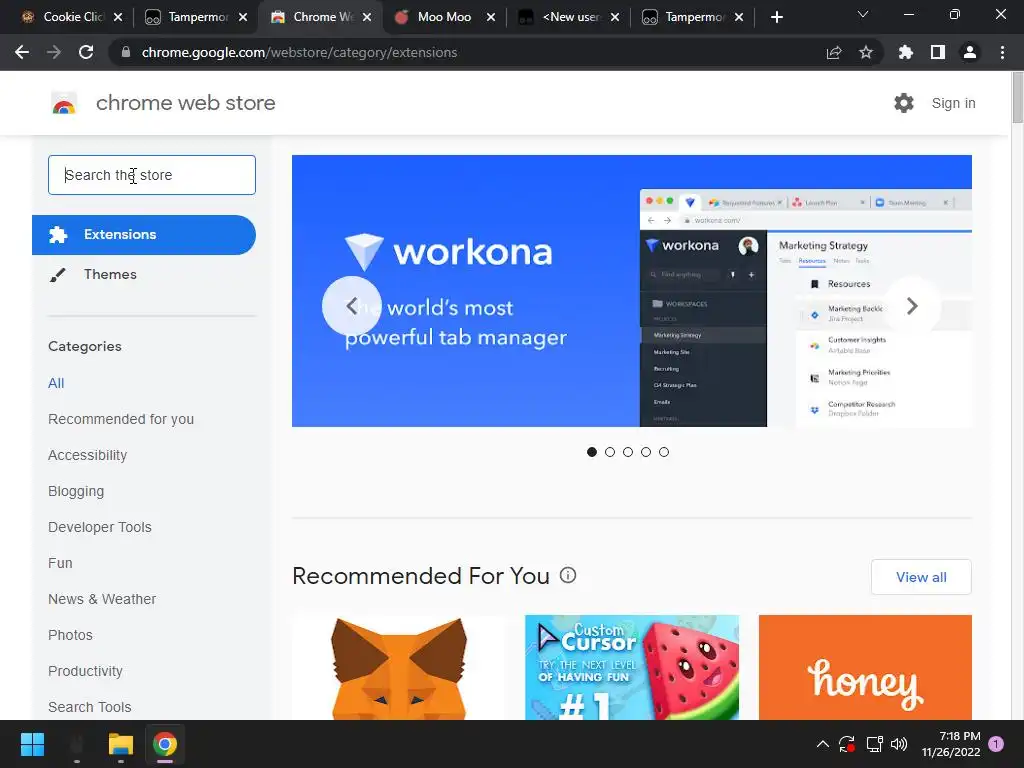Select the third carousel dot
This screenshot has width=1024, height=768.
click(628, 452)
